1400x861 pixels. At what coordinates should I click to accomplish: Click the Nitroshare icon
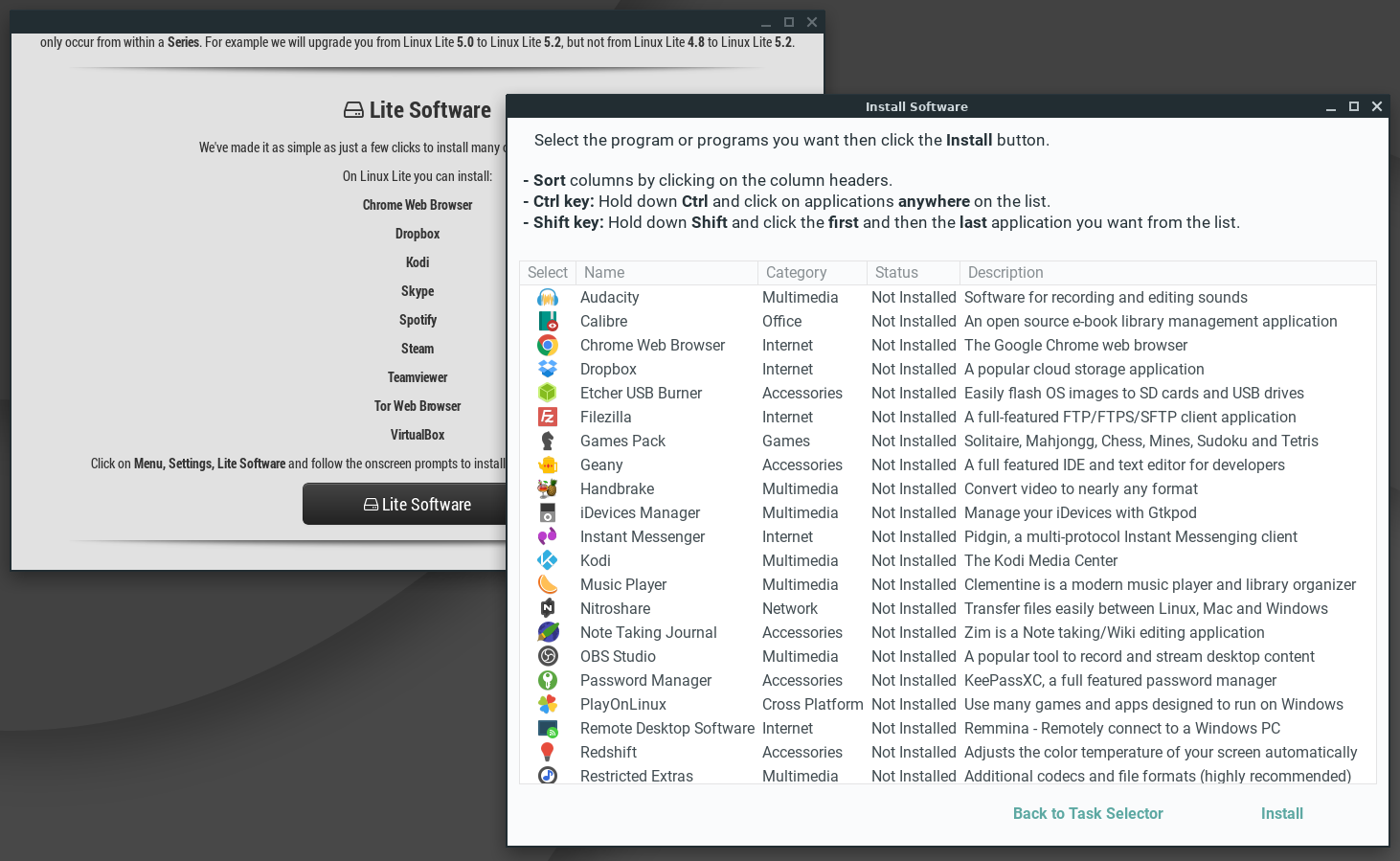point(548,608)
